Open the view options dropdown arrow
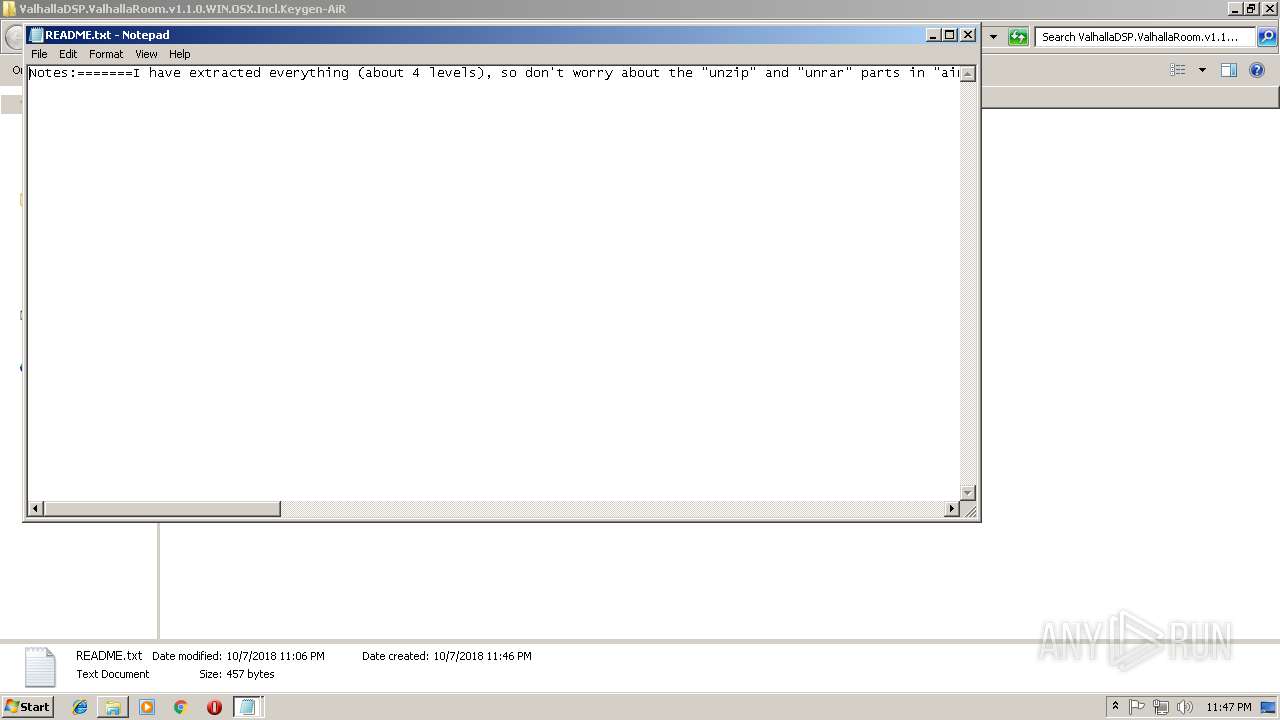The height and width of the screenshot is (720, 1280). click(1202, 70)
